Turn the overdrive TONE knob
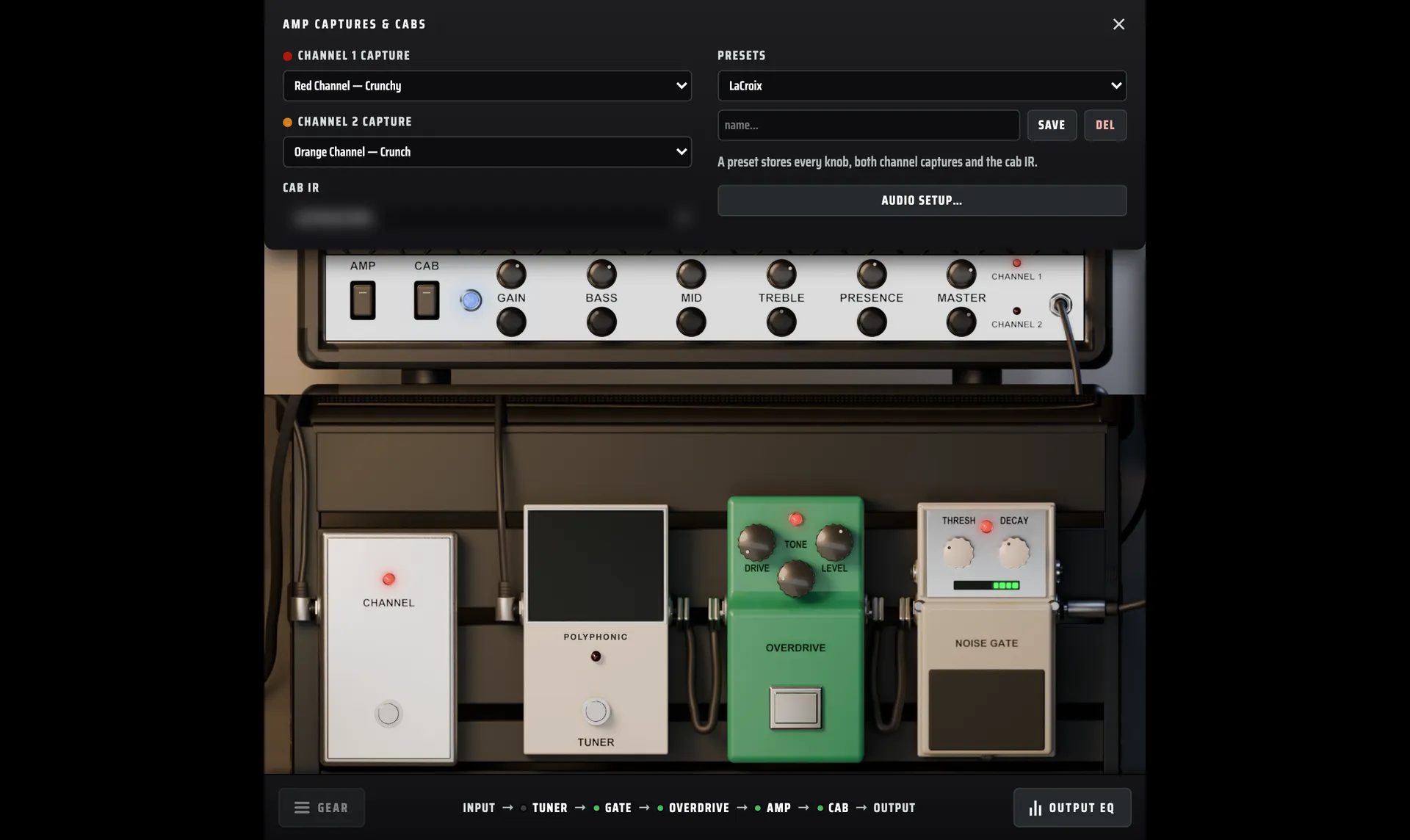The width and height of the screenshot is (1410, 840). [x=796, y=579]
